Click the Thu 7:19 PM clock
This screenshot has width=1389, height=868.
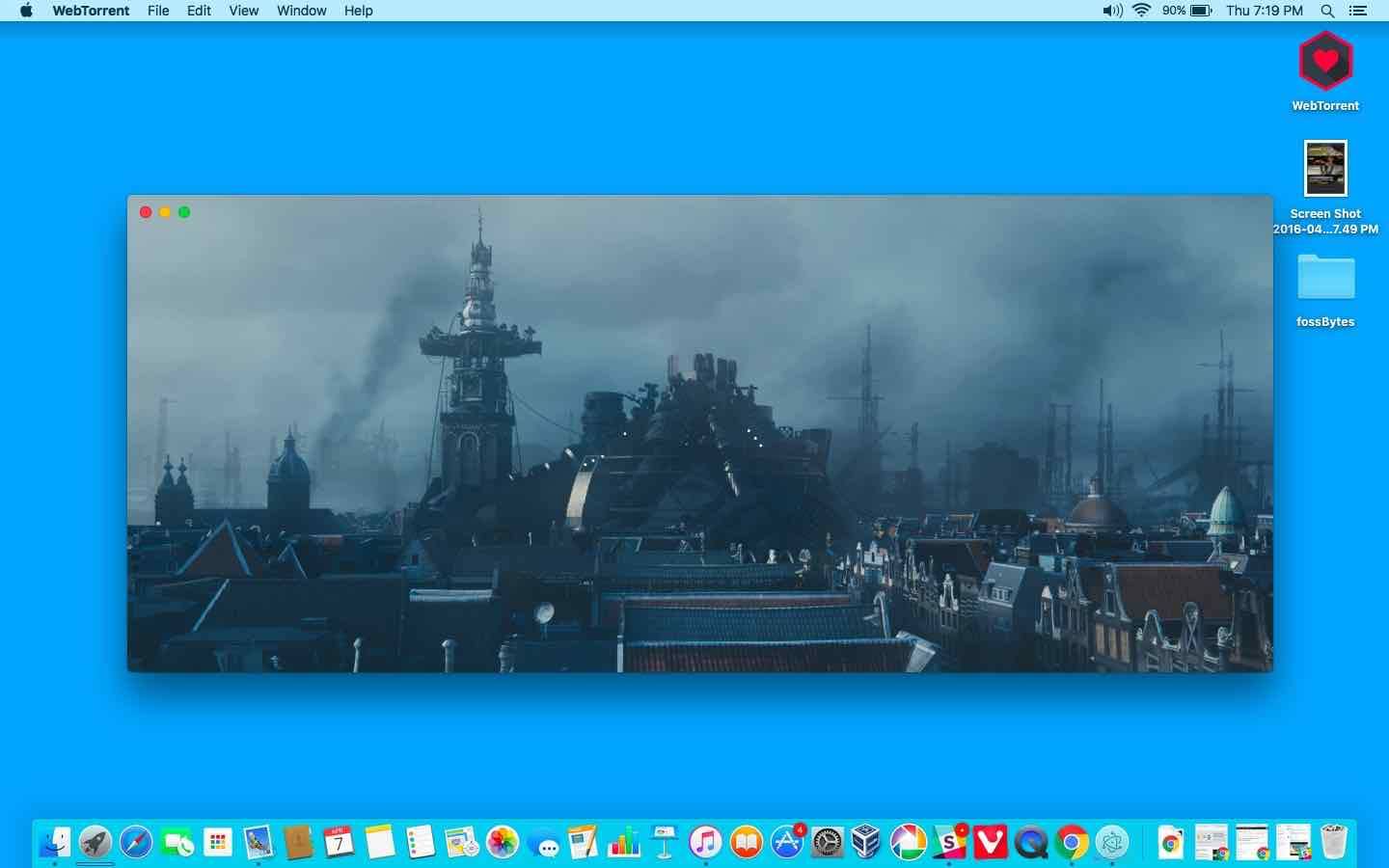point(1265,11)
